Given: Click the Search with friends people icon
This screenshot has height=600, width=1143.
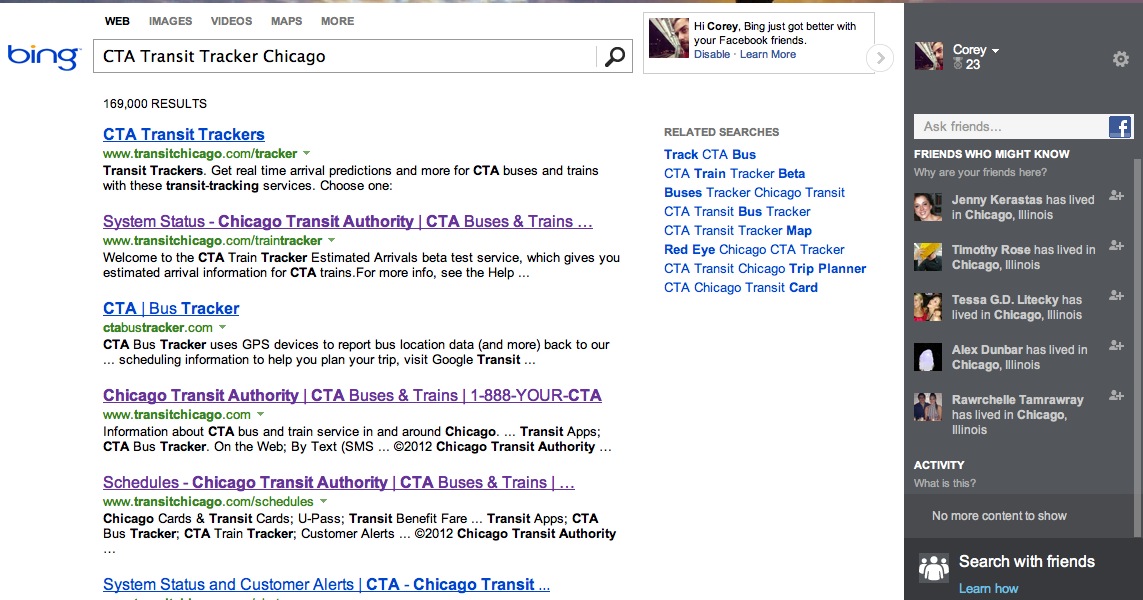Looking at the screenshot, I should (934, 566).
